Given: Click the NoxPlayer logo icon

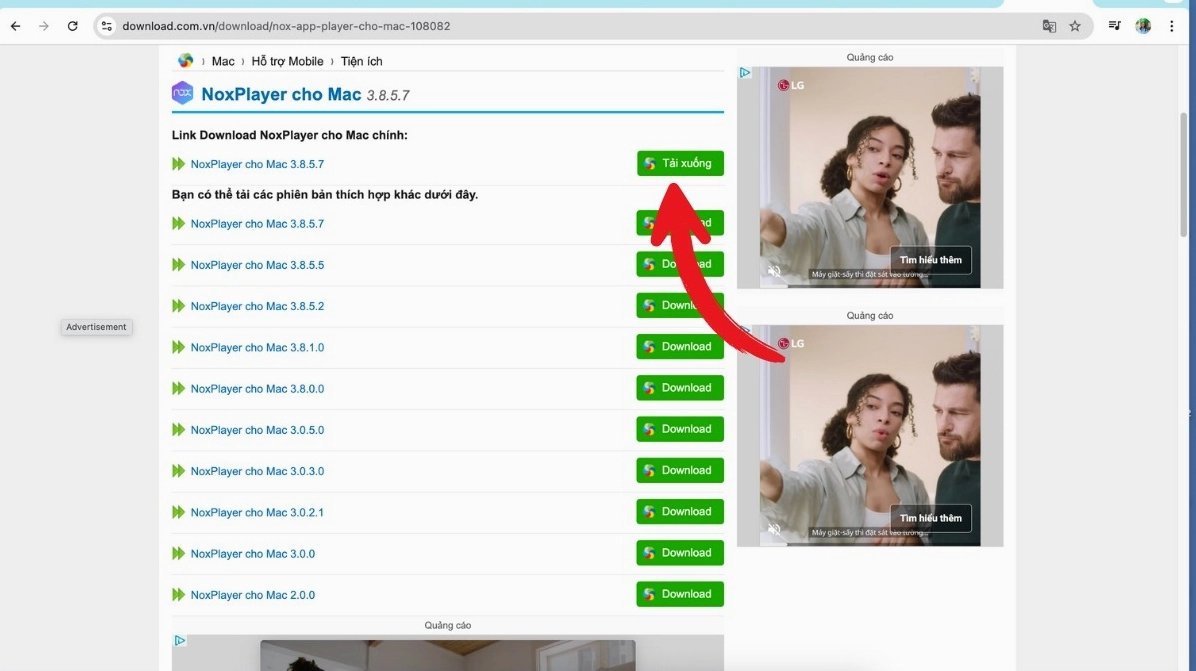Looking at the screenshot, I should pos(182,92).
